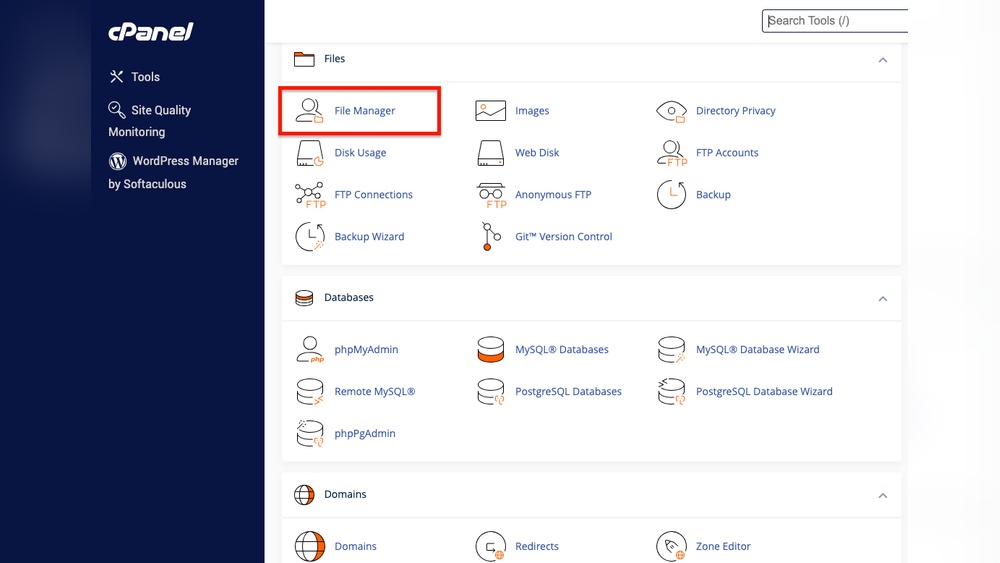
Task: Click the Databases section header icon
Action: [x=304, y=298]
